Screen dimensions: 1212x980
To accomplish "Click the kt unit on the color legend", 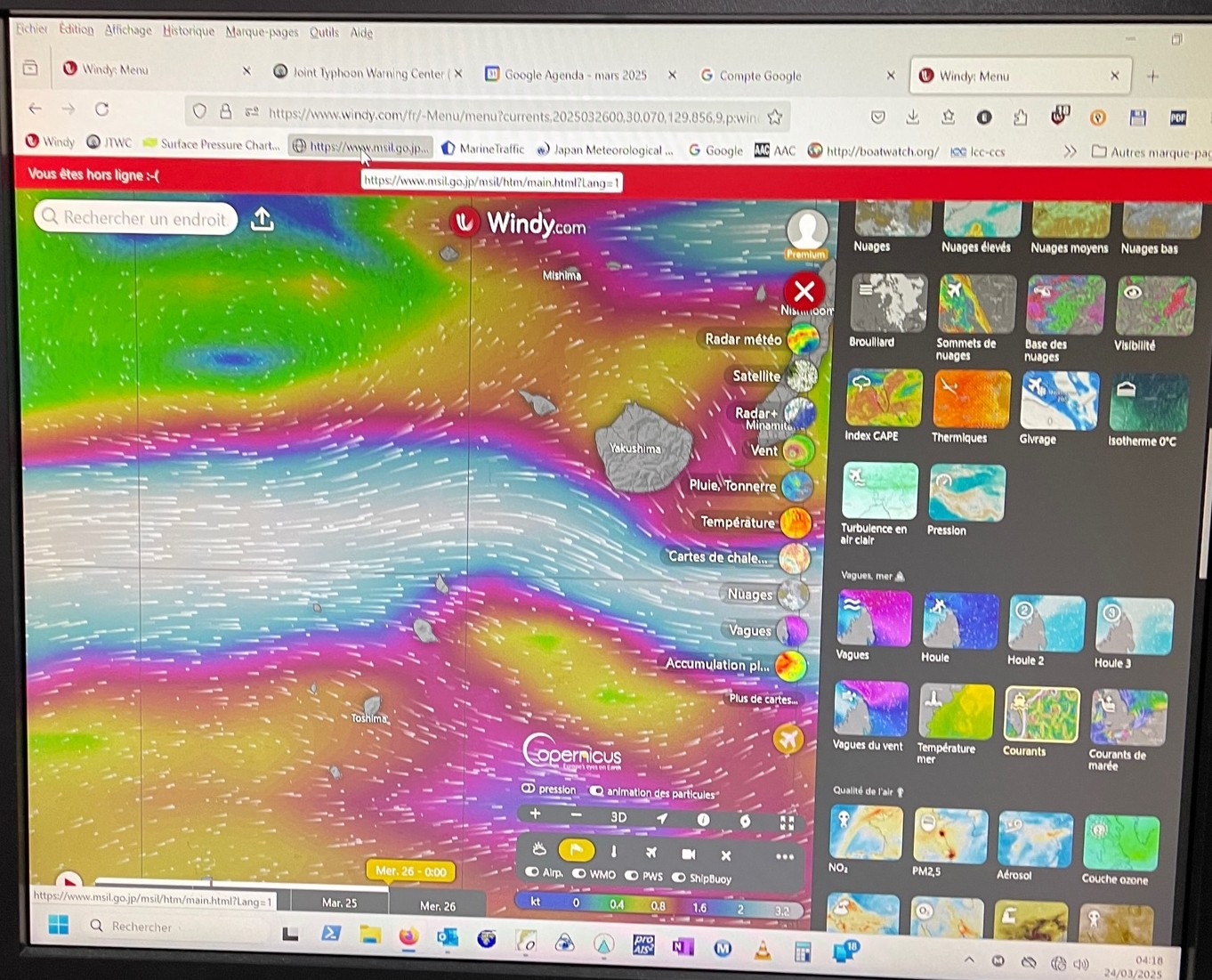I will coord(536,901).
